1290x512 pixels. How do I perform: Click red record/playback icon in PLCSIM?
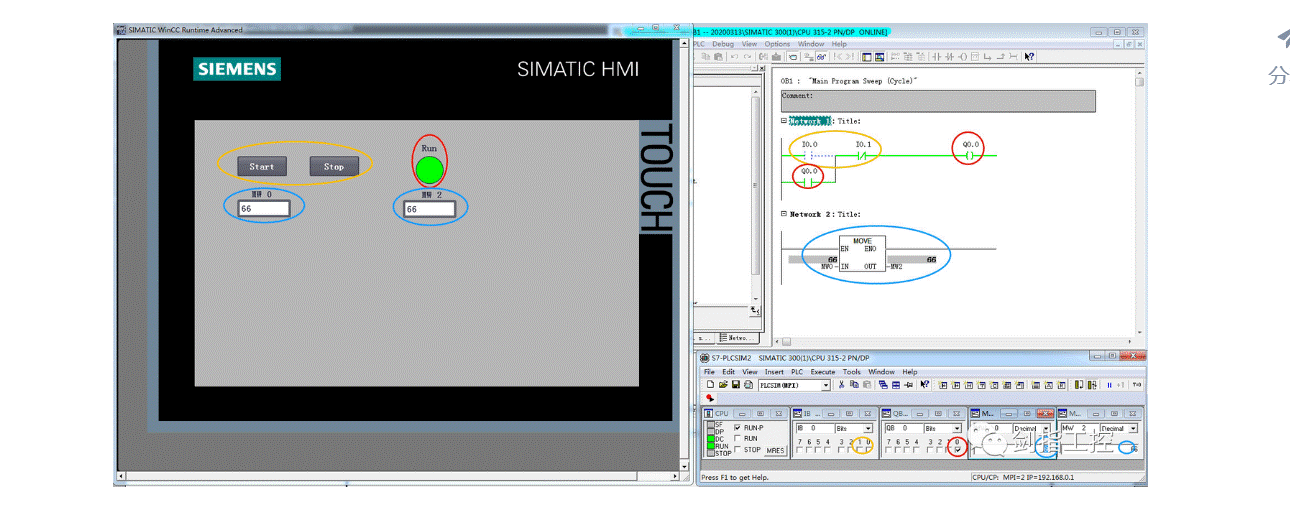pos(709,398)
